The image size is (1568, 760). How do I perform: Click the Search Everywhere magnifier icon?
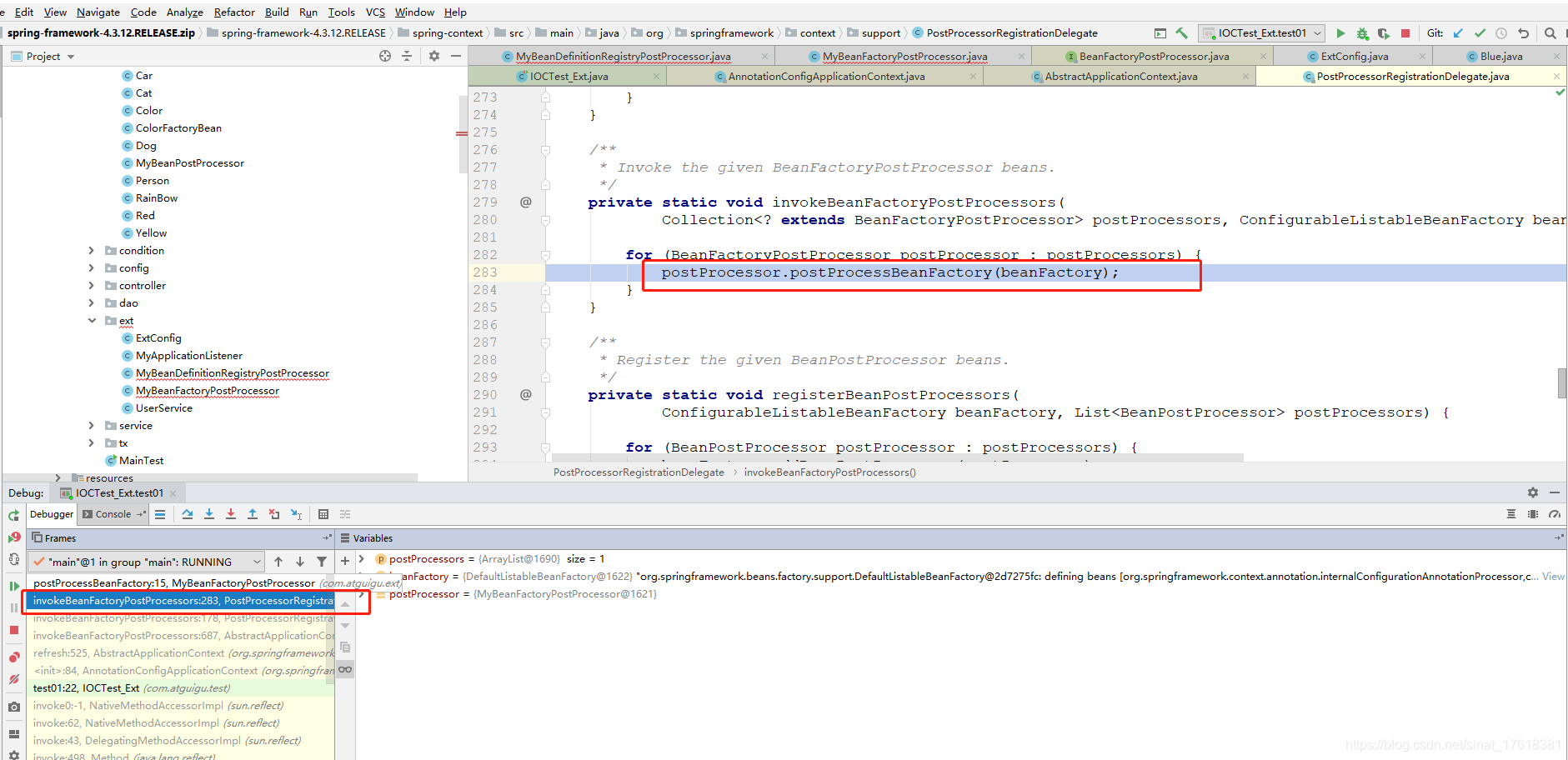tap(1550, 33)
